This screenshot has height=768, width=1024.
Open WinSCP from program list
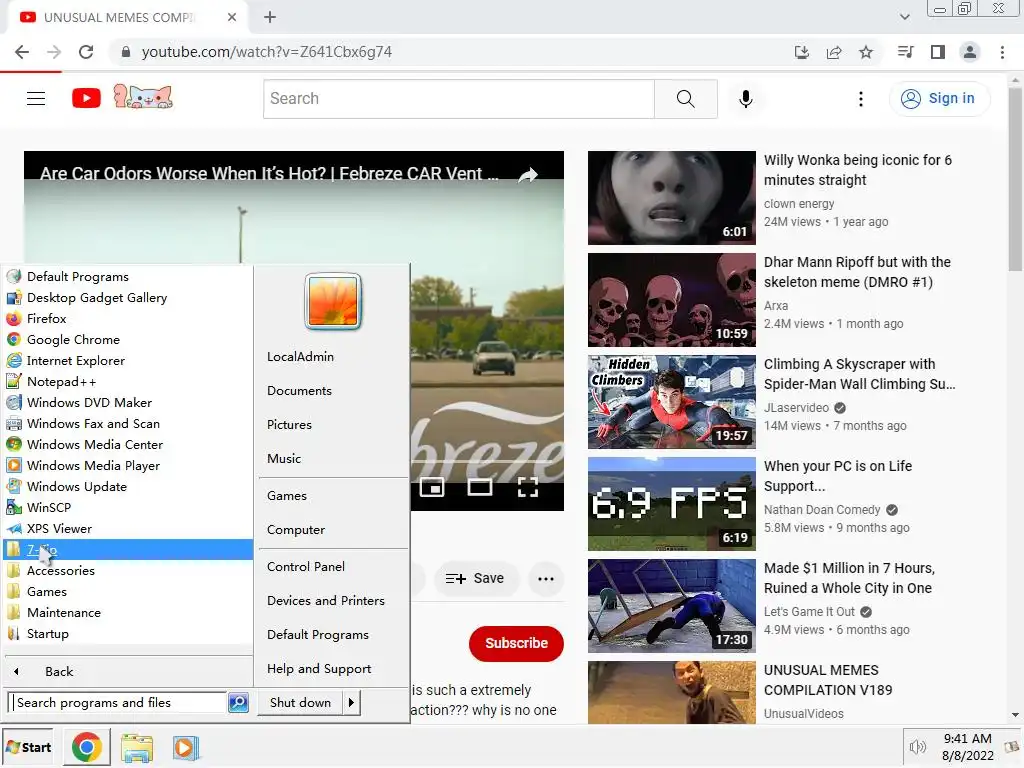tap(128, 507)
